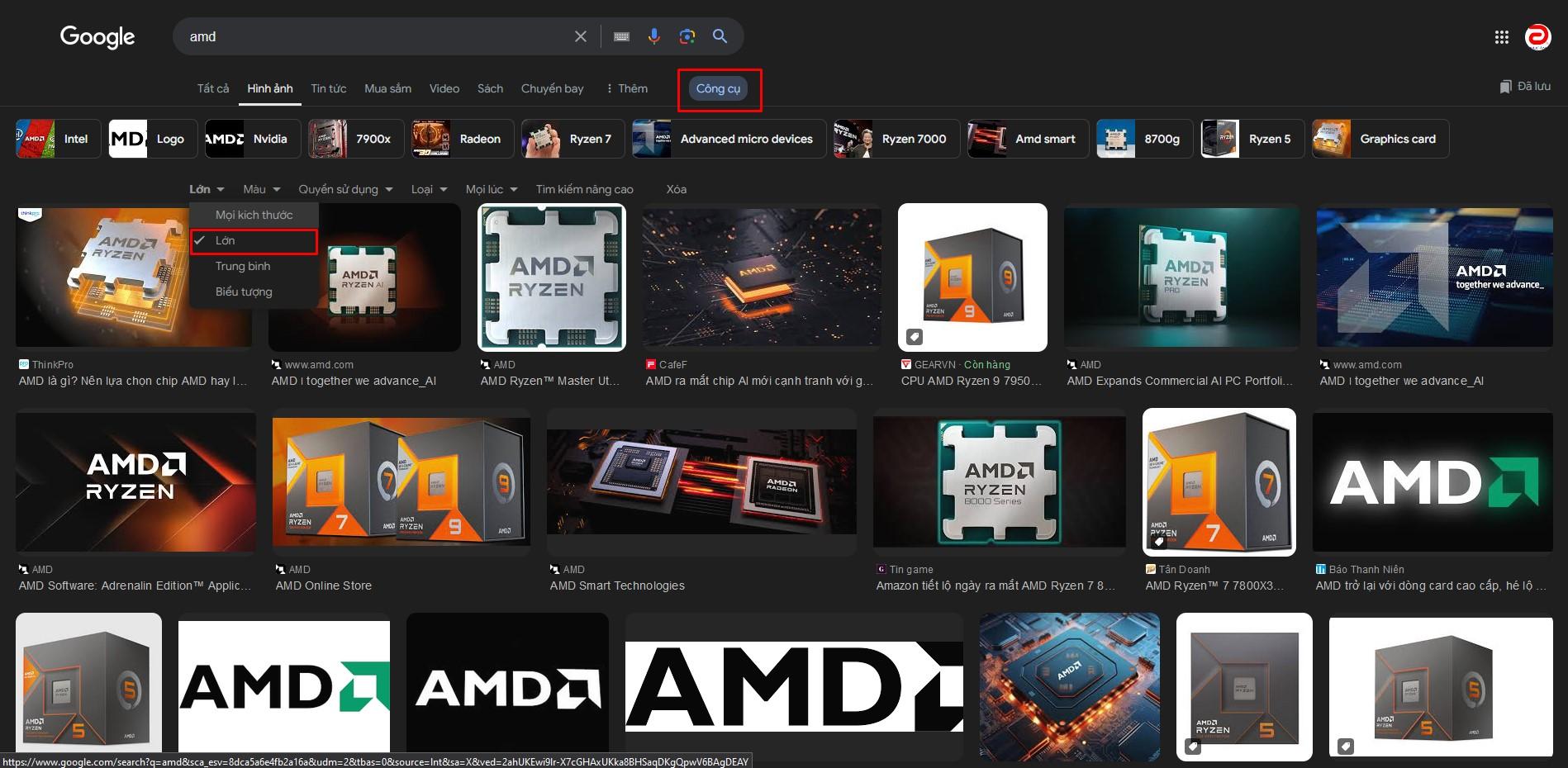
Task: Expand the Quyền sử dụng dropdown
Action: coord(345,189)
